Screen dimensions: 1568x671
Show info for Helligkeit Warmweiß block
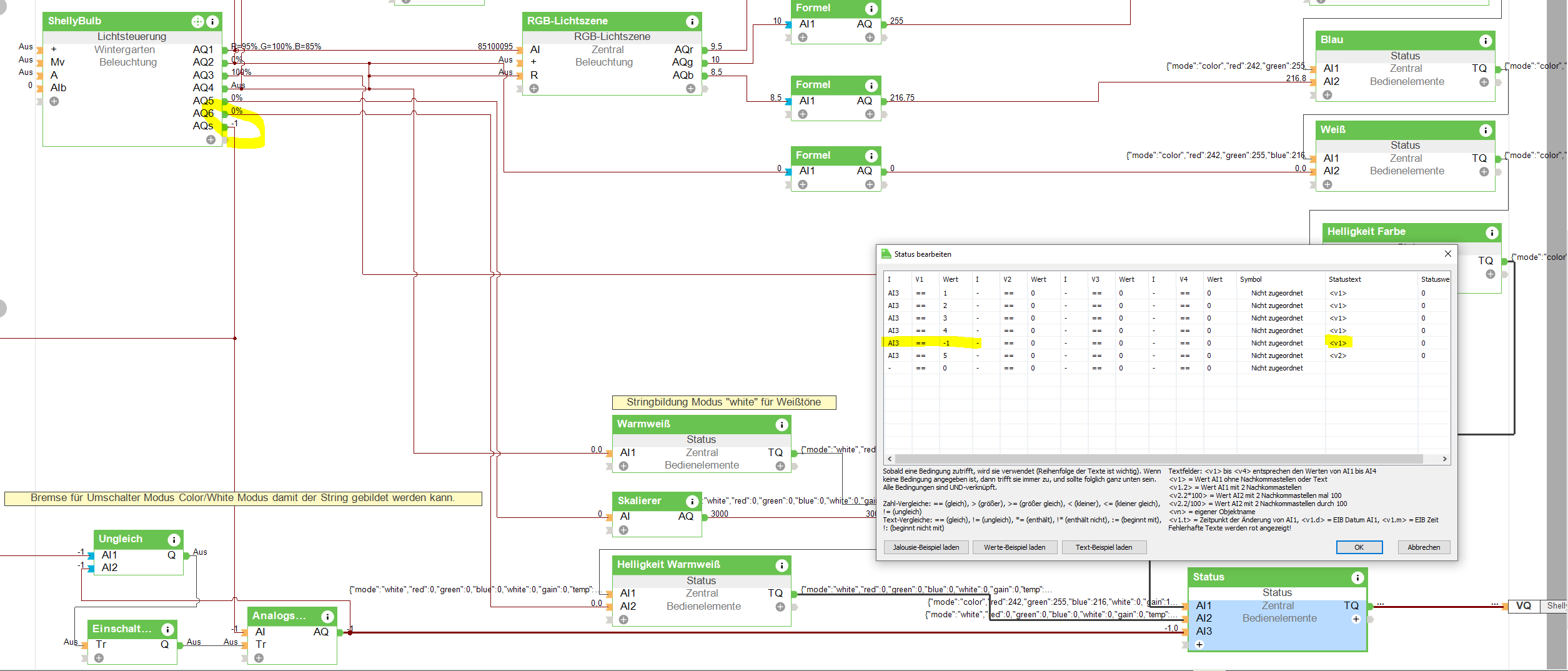point(781,565)
